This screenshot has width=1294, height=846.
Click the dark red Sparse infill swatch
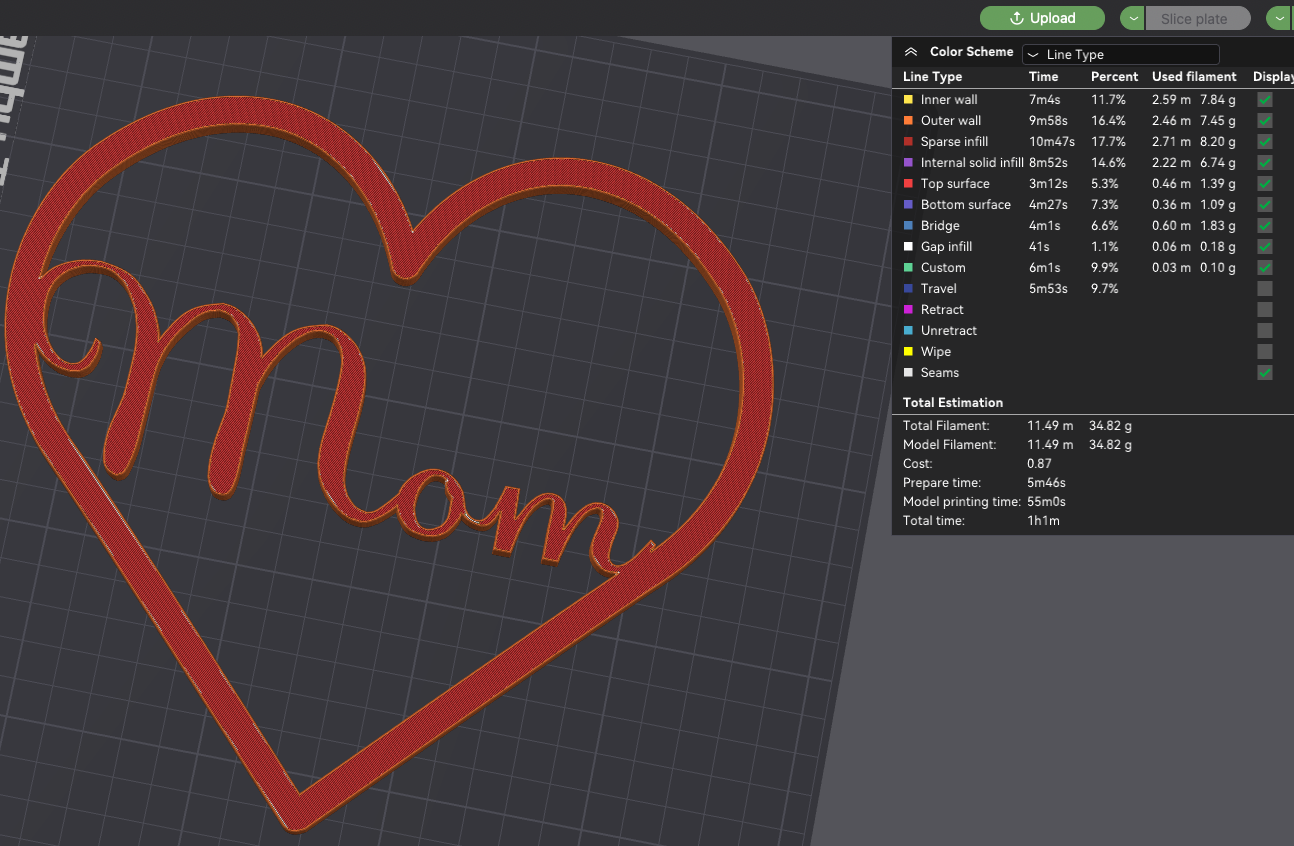(x=908, y=142)
